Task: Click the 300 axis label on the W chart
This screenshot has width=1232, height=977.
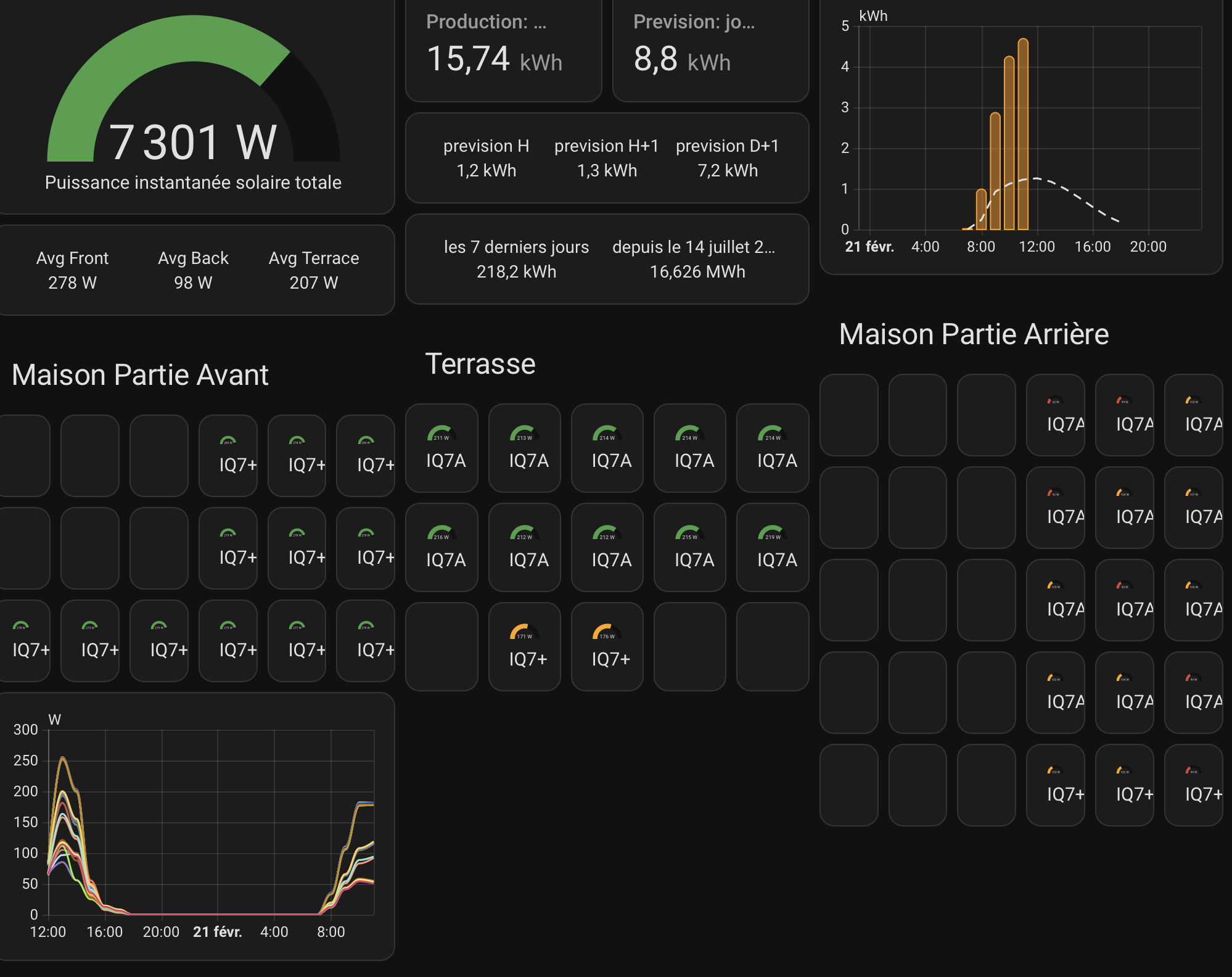Action: click(x=25, y=730)
